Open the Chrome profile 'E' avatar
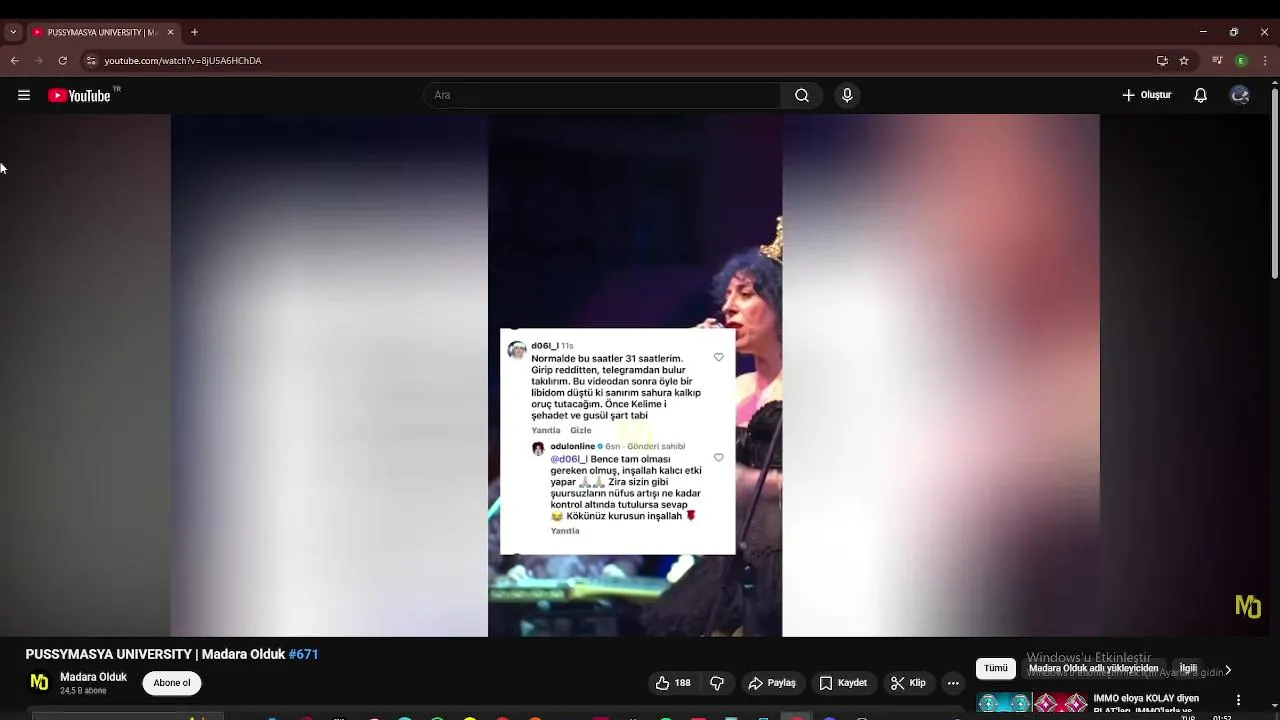1280x720 pixels. tap(1241, 61)
